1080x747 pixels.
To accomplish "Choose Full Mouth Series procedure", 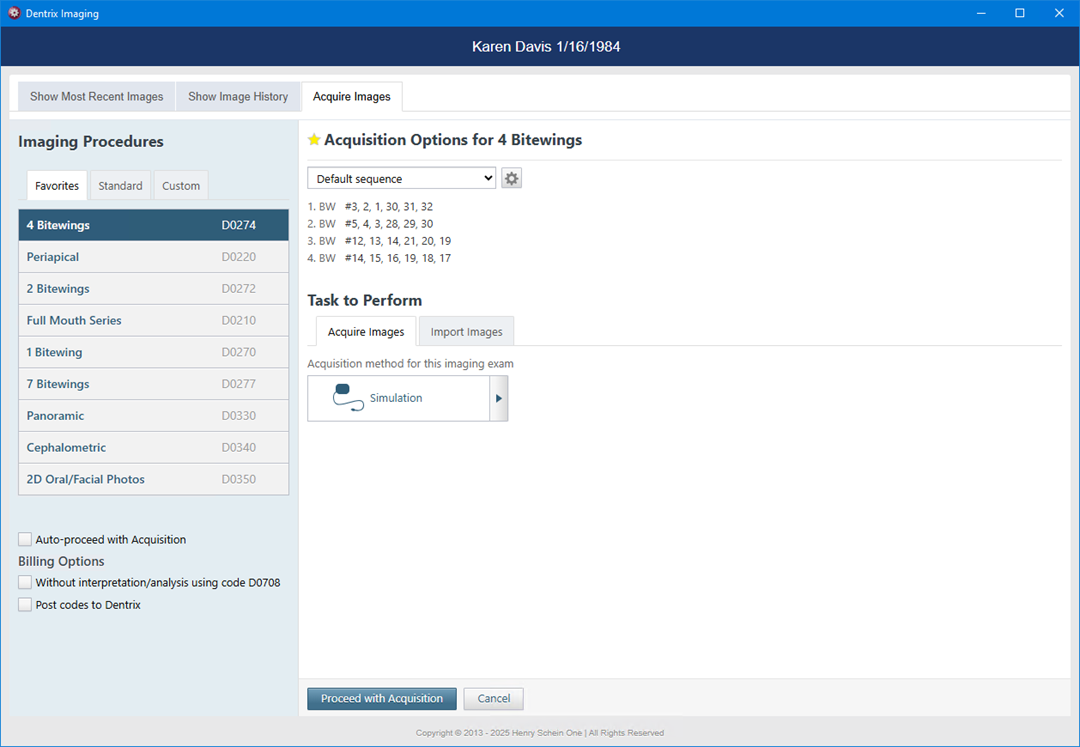I will coord(154,320).
